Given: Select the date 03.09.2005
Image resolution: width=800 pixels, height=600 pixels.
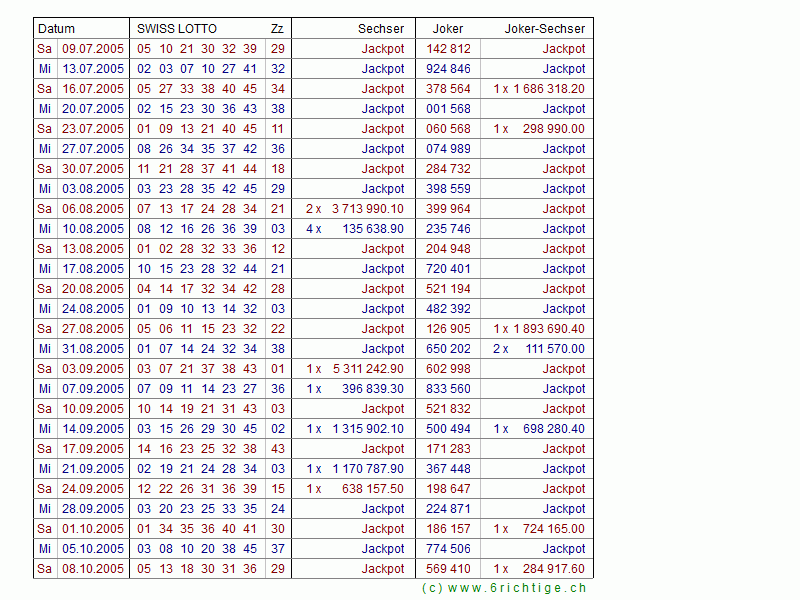Looking at the screenshot, I should [x=93, y=369].
